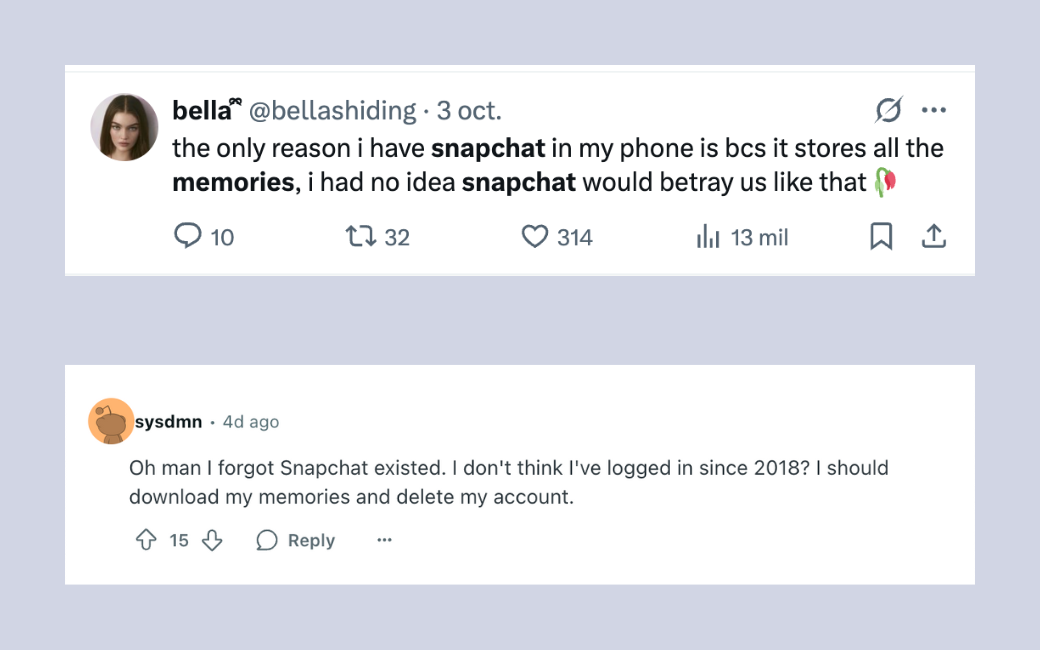Upvote sysdmn's Reddit comment

(146, 540)
